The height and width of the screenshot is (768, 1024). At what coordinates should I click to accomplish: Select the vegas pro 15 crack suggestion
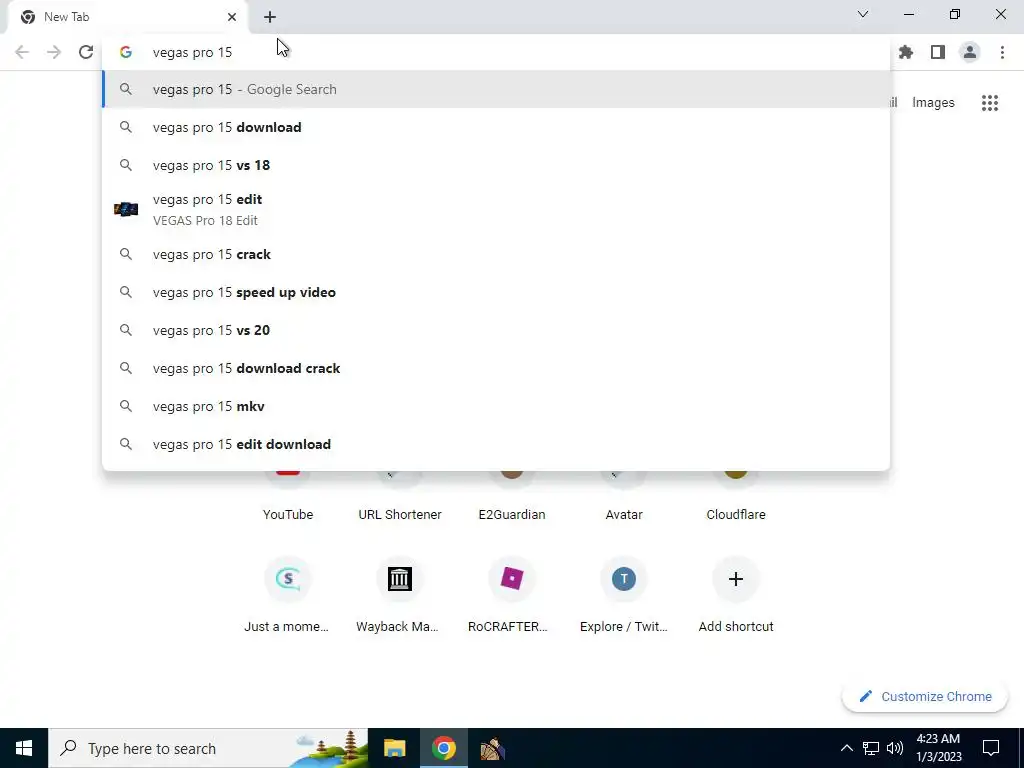click(x=496, y=255)
